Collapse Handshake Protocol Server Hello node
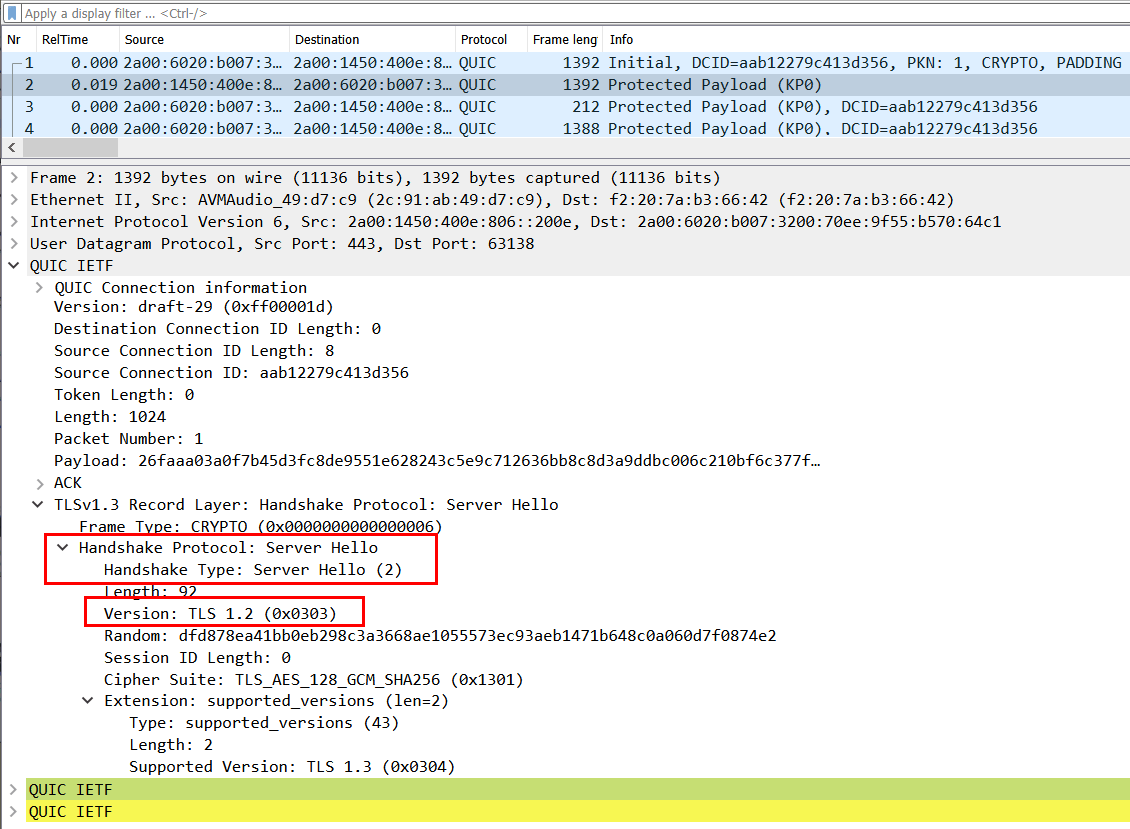Viewport: 1130px width, 829px height. click(x=63, y=548)
